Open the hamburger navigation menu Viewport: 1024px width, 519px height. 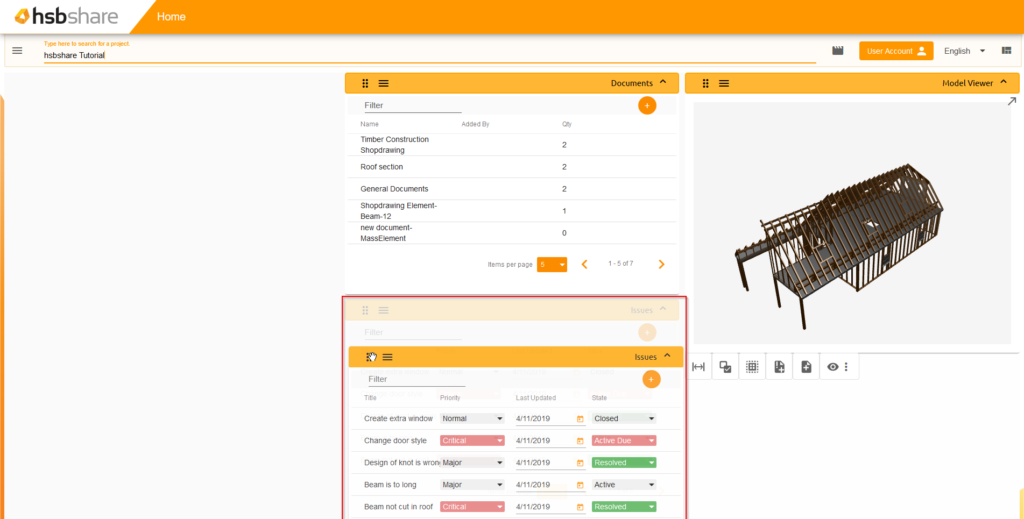(17, 50)
